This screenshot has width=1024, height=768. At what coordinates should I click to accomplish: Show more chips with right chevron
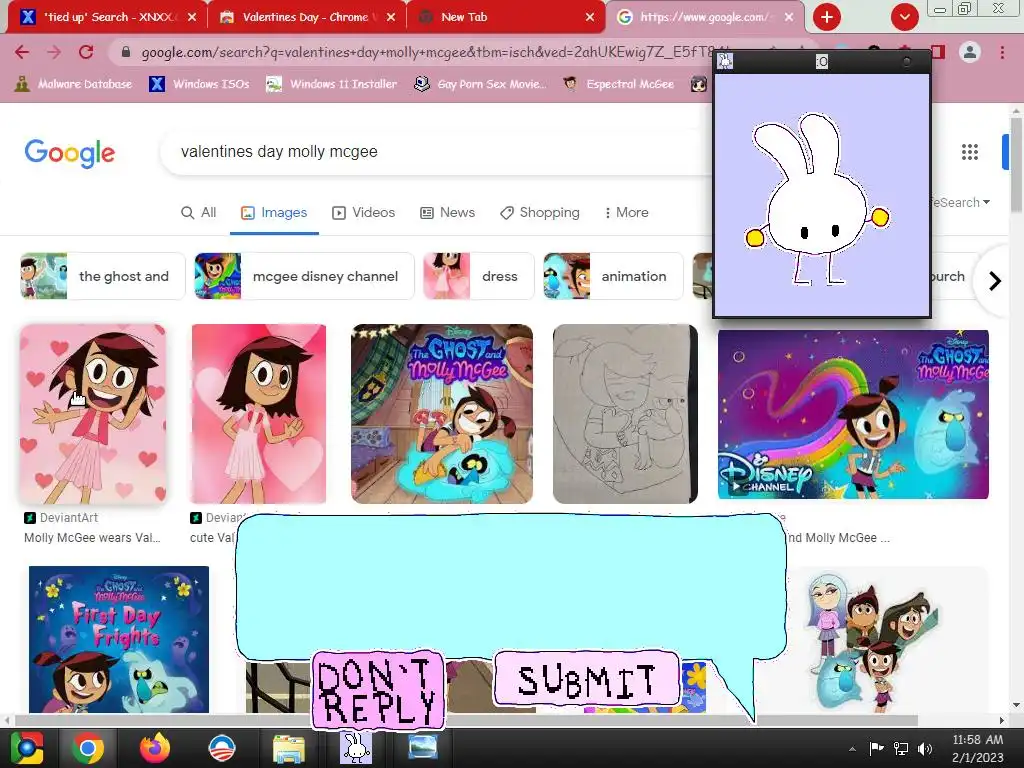[x=995, y=281]
